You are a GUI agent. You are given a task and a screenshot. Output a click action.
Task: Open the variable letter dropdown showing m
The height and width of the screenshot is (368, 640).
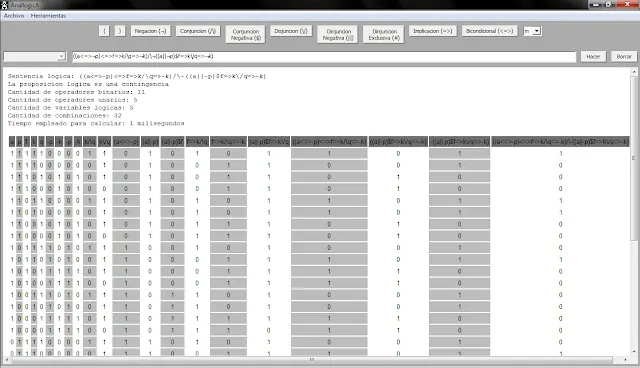(532, 31)
